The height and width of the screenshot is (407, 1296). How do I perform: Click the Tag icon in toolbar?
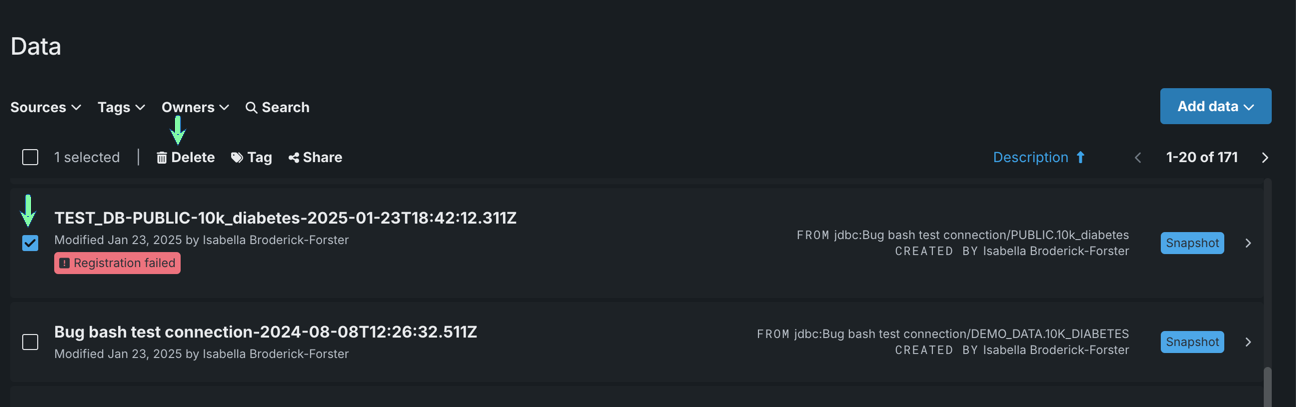(237, 158)
